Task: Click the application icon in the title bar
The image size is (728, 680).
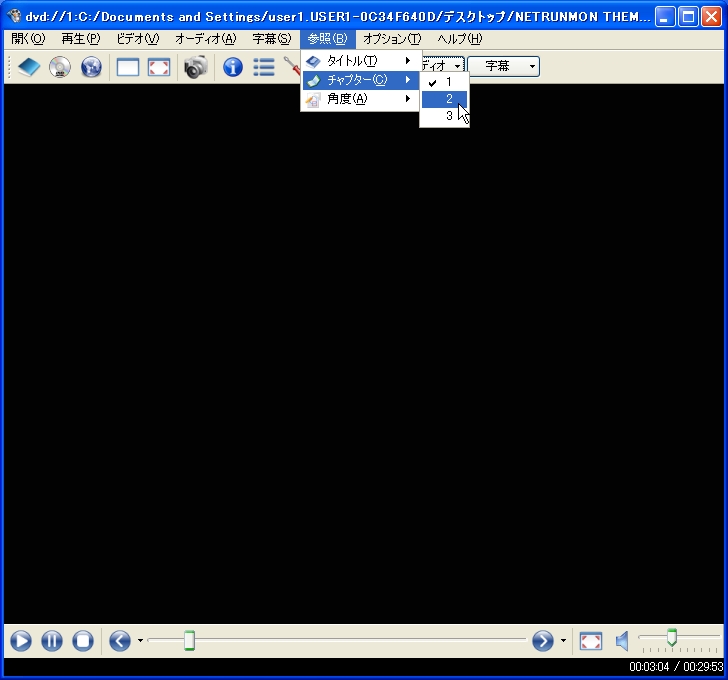Action: click(14, 16)
